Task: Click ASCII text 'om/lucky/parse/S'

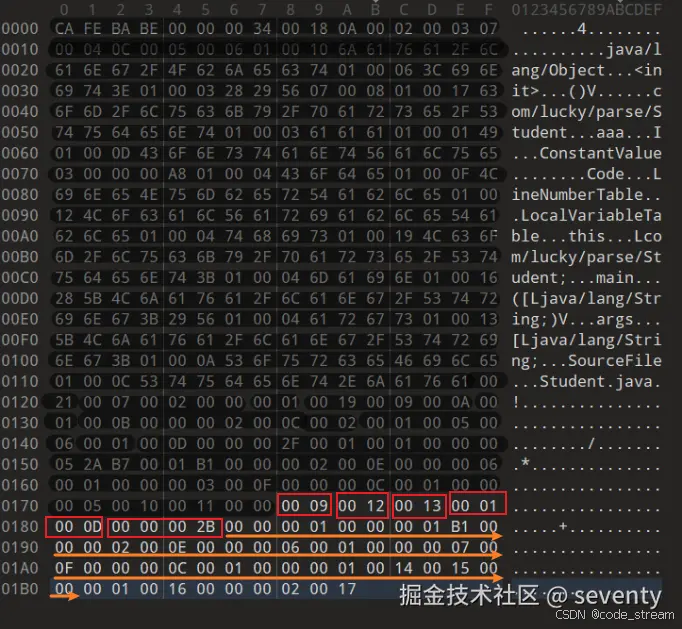Action: click(x=586, y=112)
